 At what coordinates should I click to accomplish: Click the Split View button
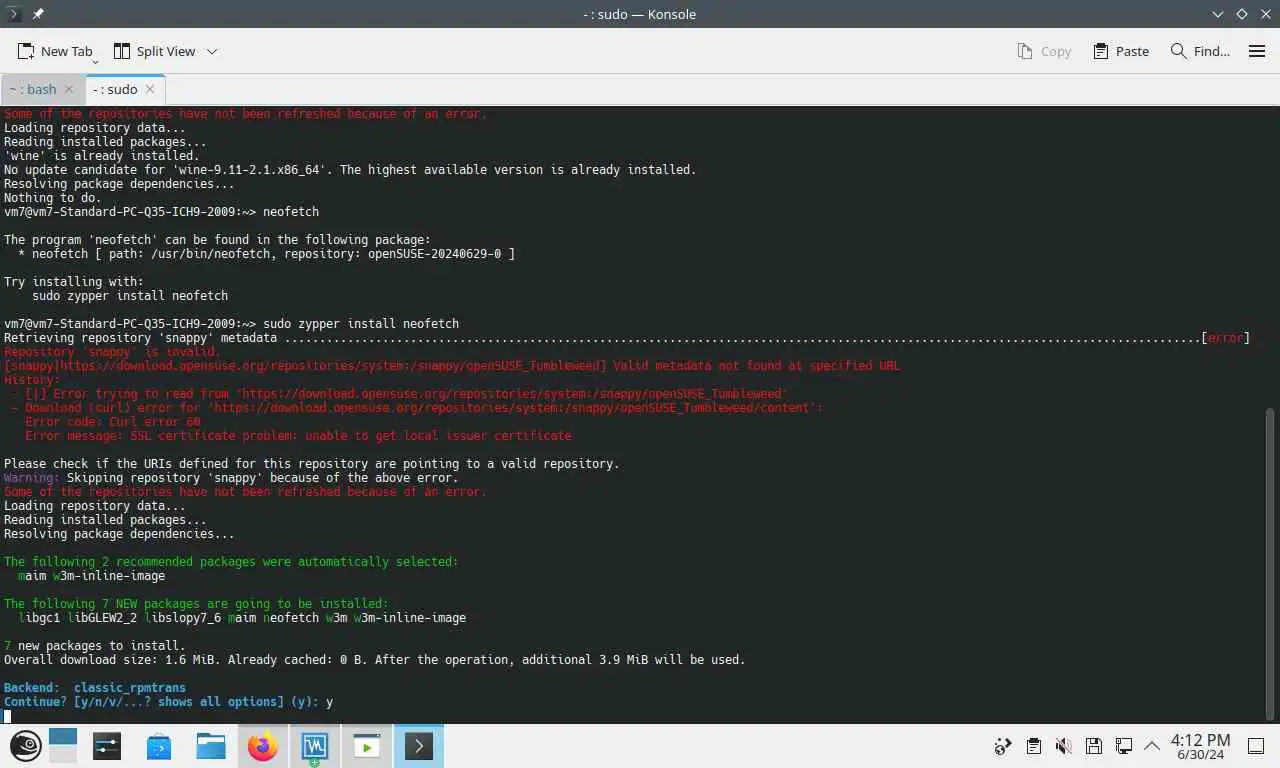154,51
